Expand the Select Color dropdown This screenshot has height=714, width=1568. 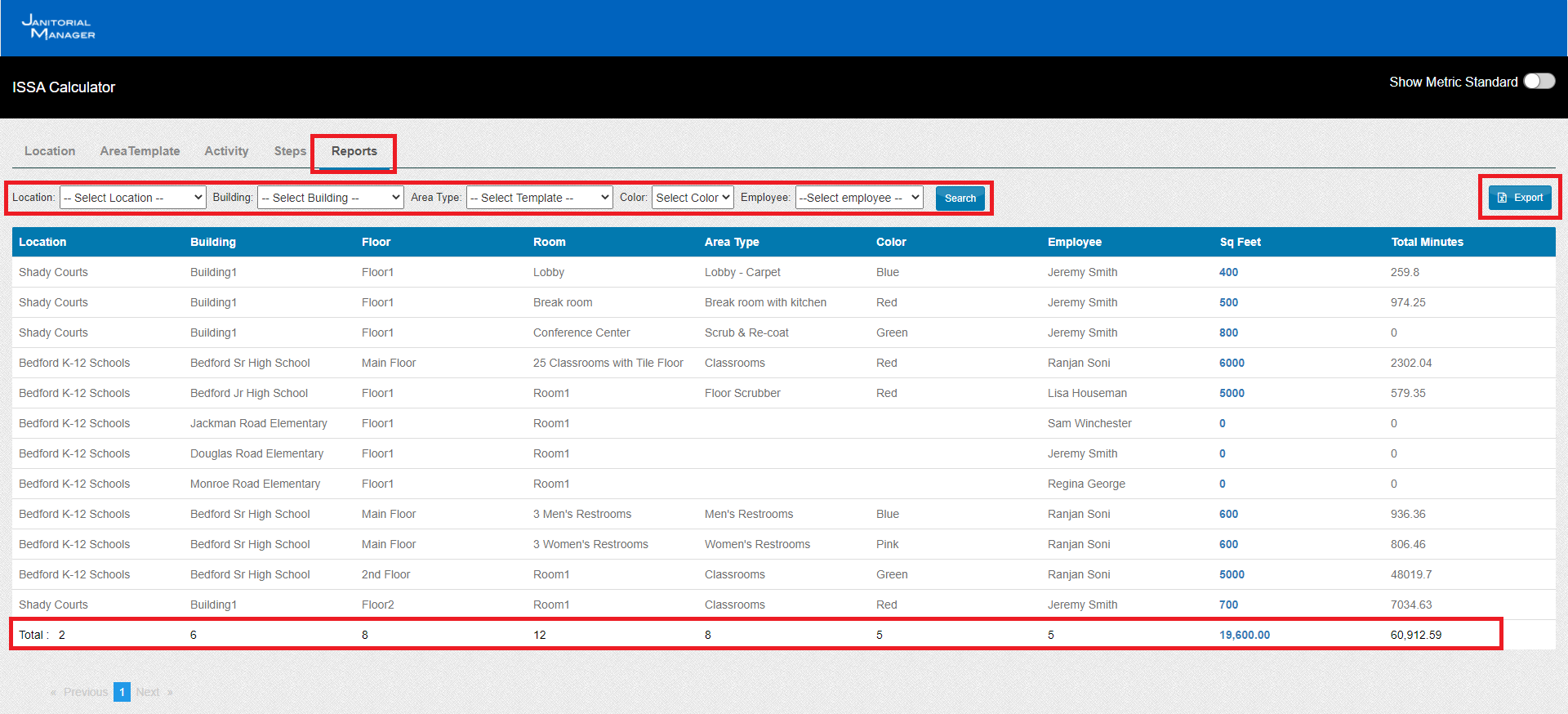point(692,198)
